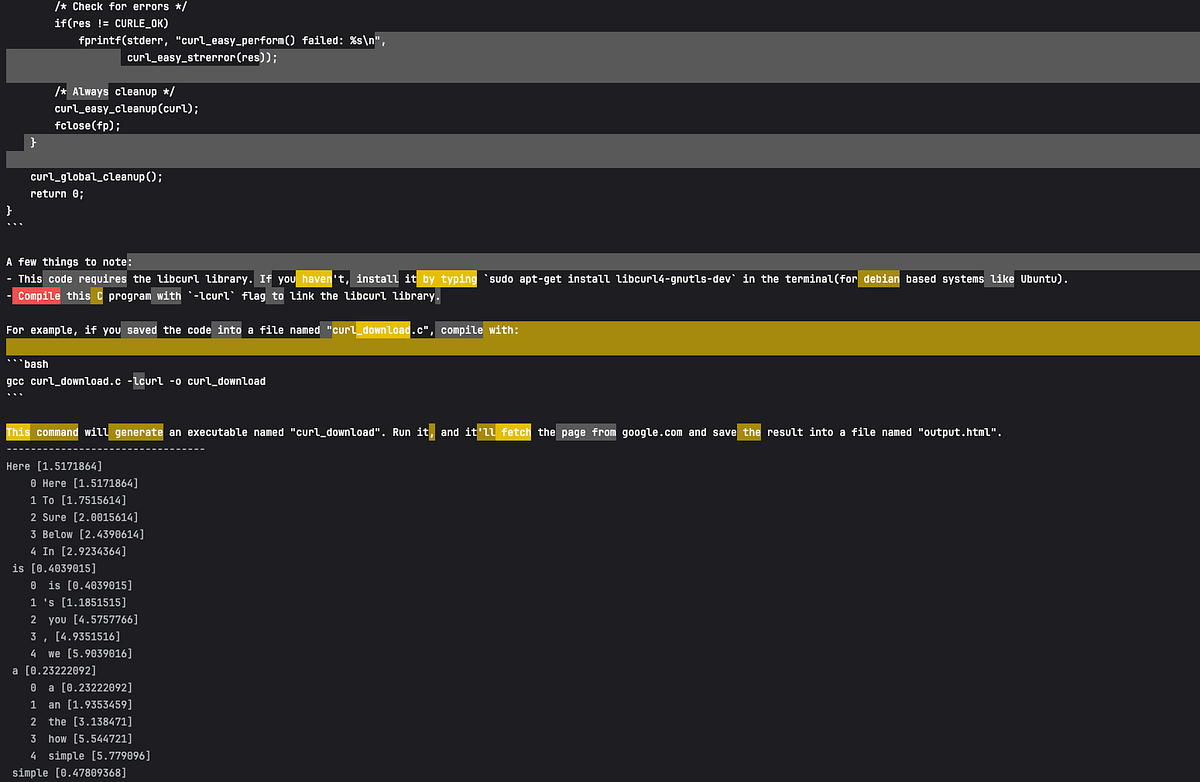Click the line beginning "For example, if you saved"
Image resolution: width=1200 pixels, height=782 pixels.
[263, 330]
